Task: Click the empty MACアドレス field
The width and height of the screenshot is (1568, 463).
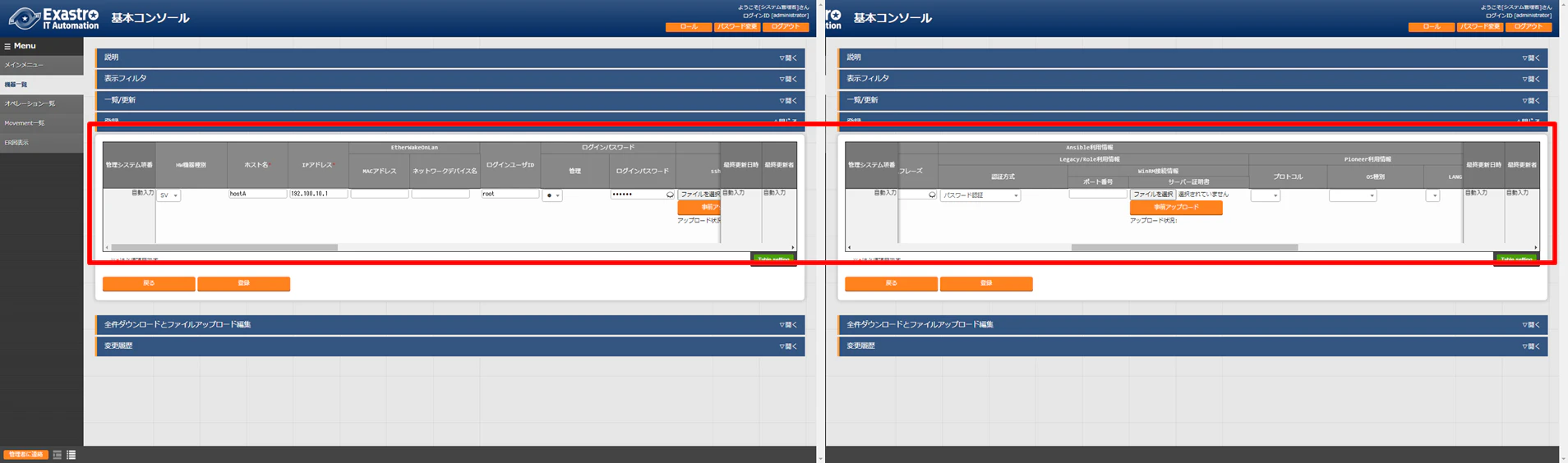Action: (x=380, y=194)
